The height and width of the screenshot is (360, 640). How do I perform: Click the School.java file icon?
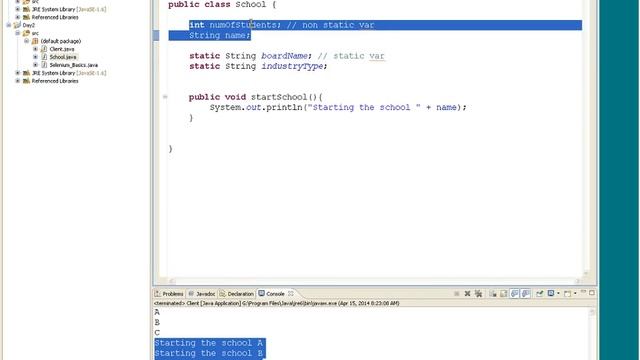(x=44, y=57)
